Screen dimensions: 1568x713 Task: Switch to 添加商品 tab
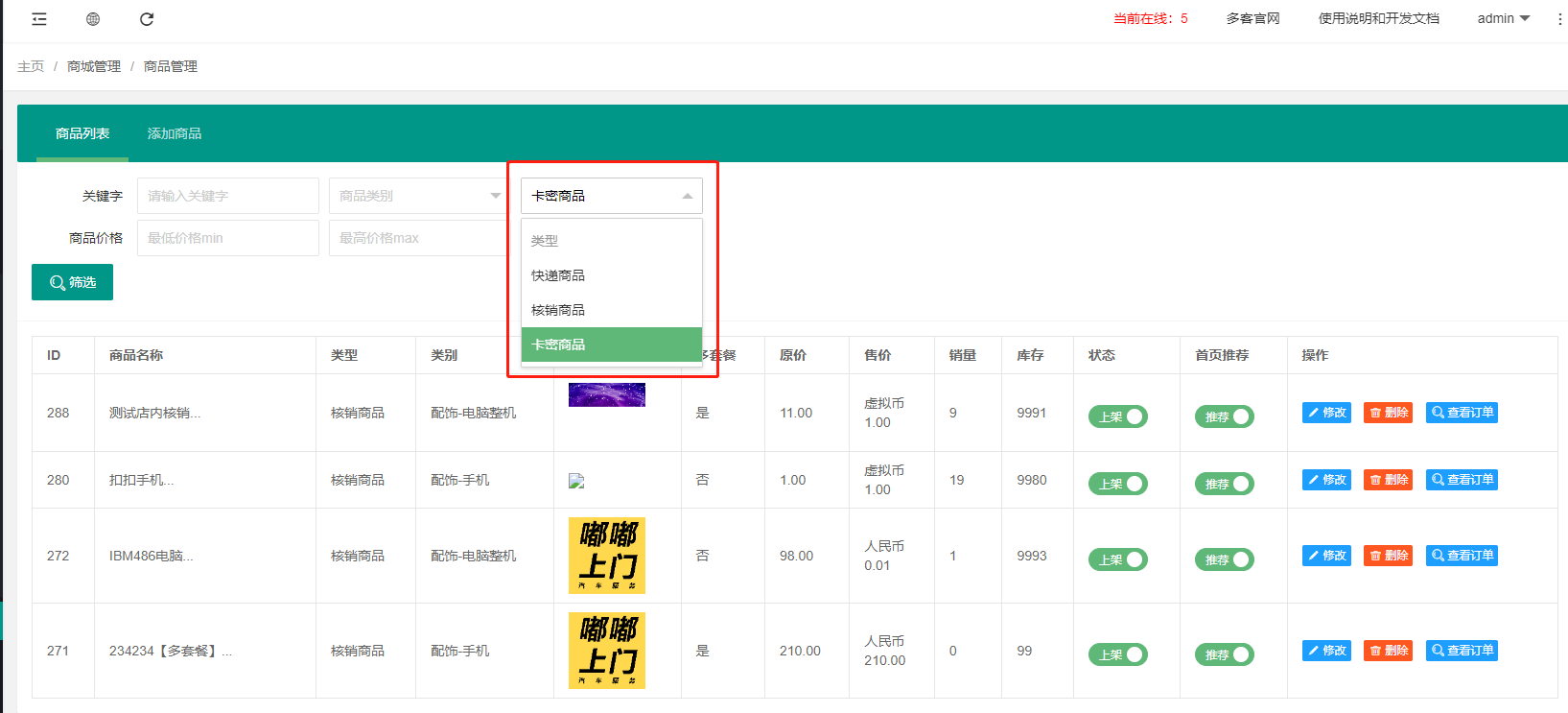[175, 133]
